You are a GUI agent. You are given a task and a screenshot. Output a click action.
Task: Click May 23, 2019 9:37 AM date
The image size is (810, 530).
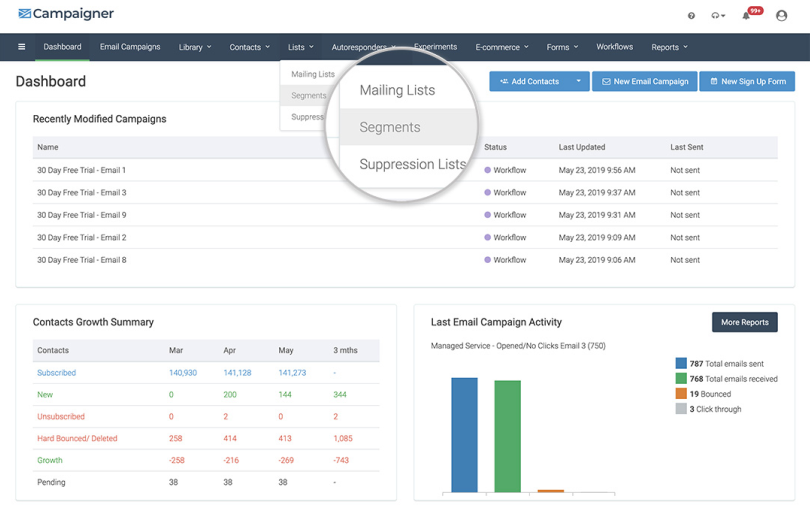click(x=597, y=193)
